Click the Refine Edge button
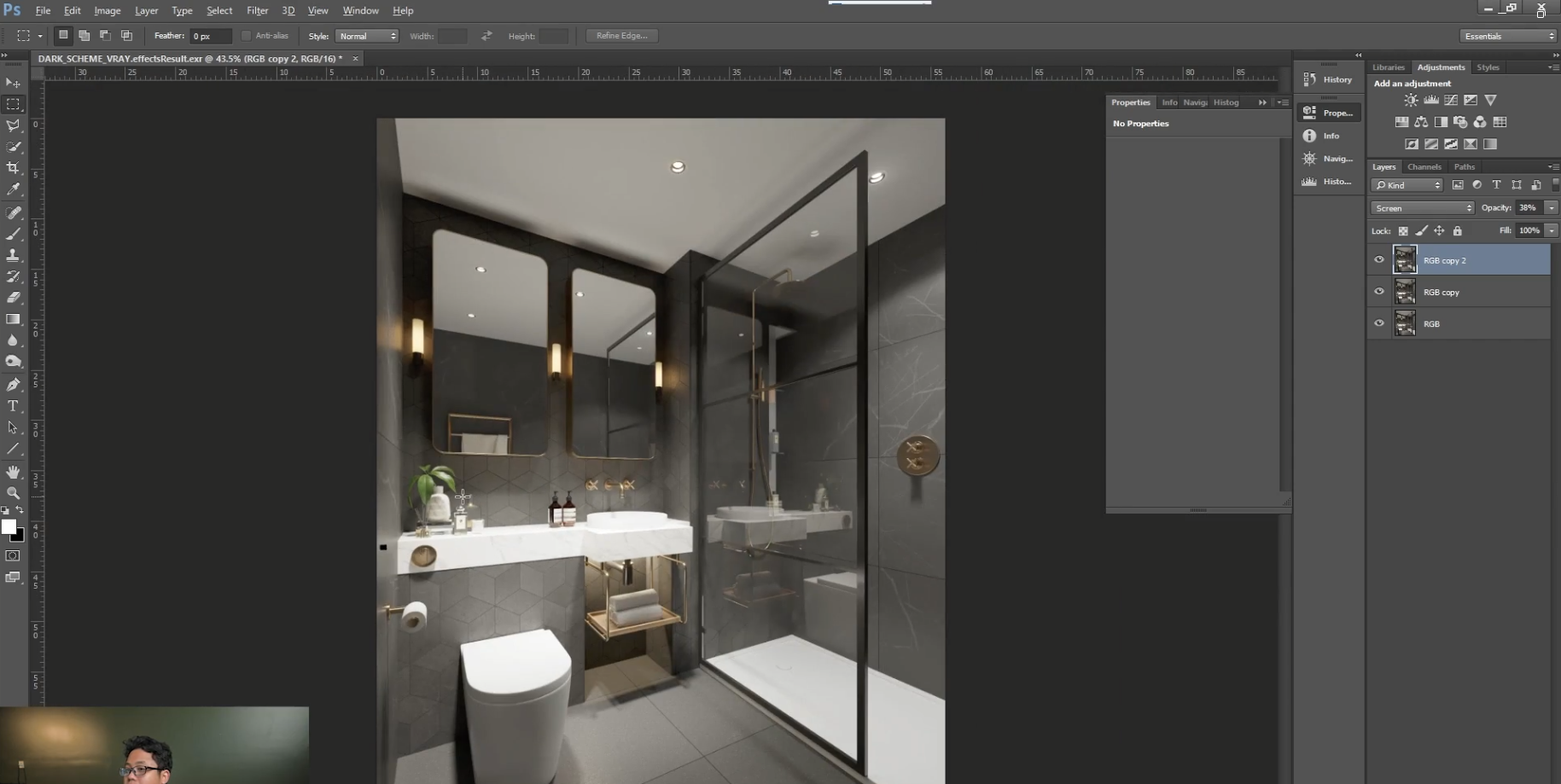Image resolution: width=1561 pixels, height=784 pixels. coord(620,35)
